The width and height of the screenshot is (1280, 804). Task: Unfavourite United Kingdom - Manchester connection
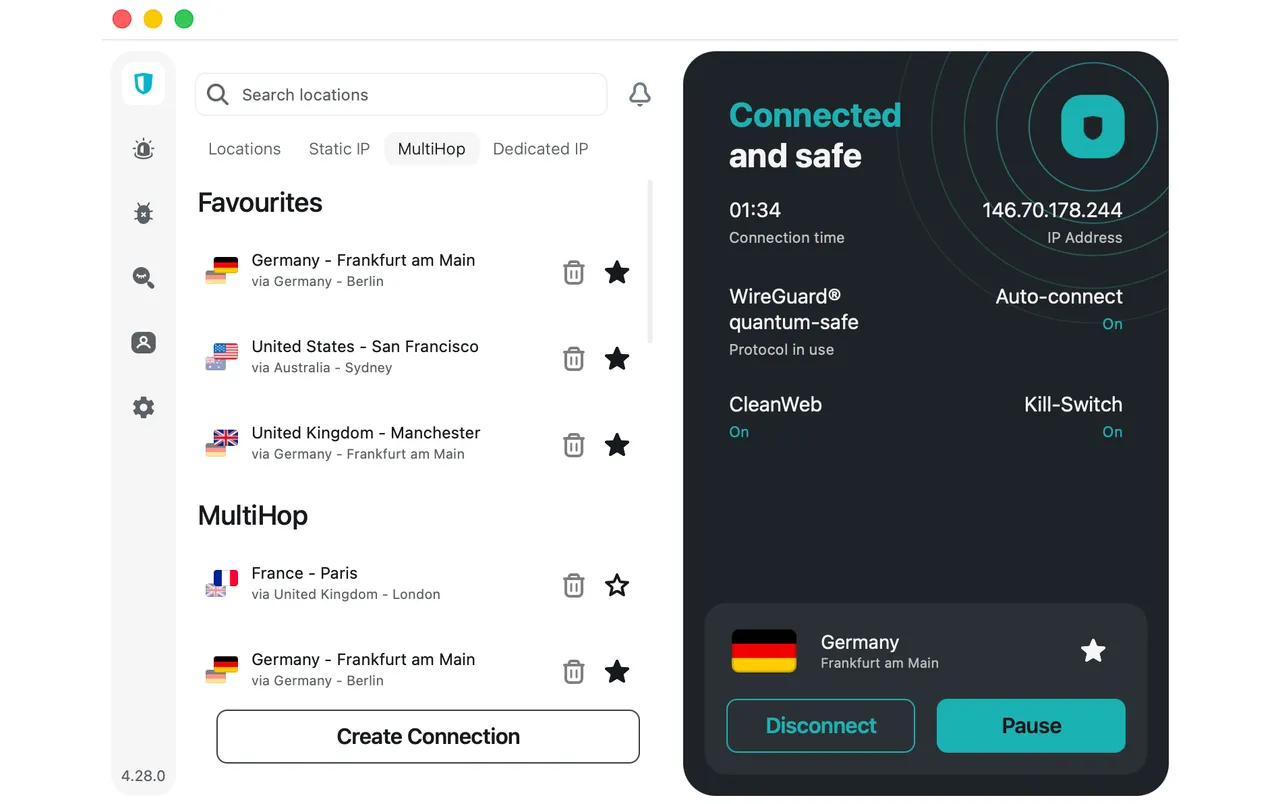click(x=617, y=444)
